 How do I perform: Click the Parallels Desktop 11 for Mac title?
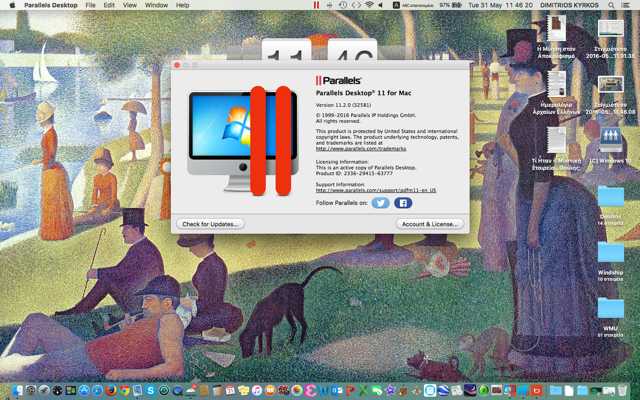tap(363, 93)
